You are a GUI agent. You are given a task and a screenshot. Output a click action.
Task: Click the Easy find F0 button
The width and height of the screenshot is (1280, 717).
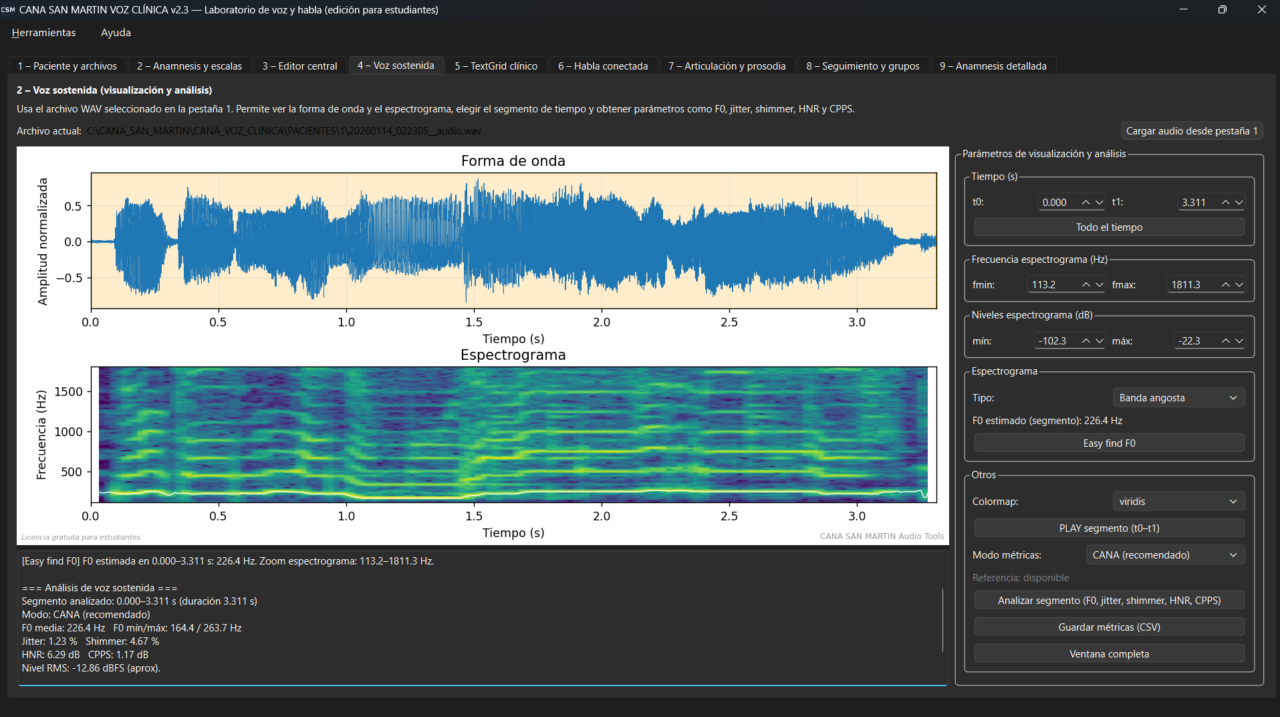tap(1109, 443)
